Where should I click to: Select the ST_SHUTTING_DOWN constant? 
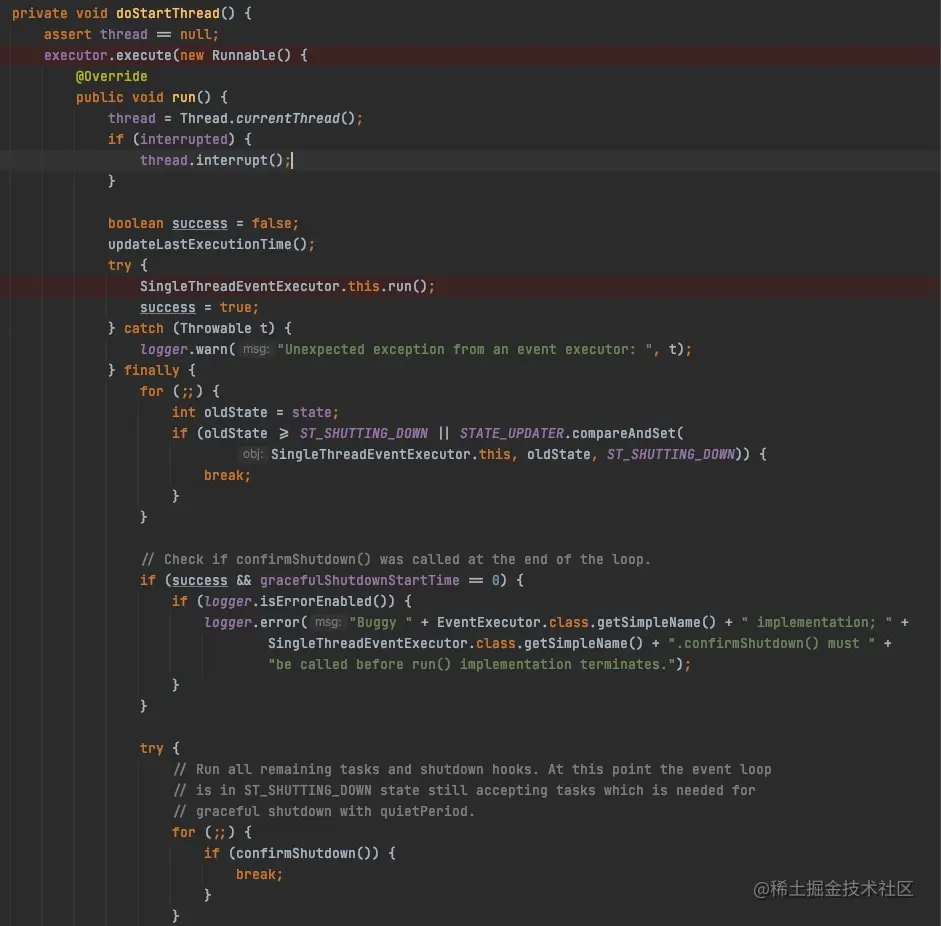pyautogui.click(x=362, y=433)
